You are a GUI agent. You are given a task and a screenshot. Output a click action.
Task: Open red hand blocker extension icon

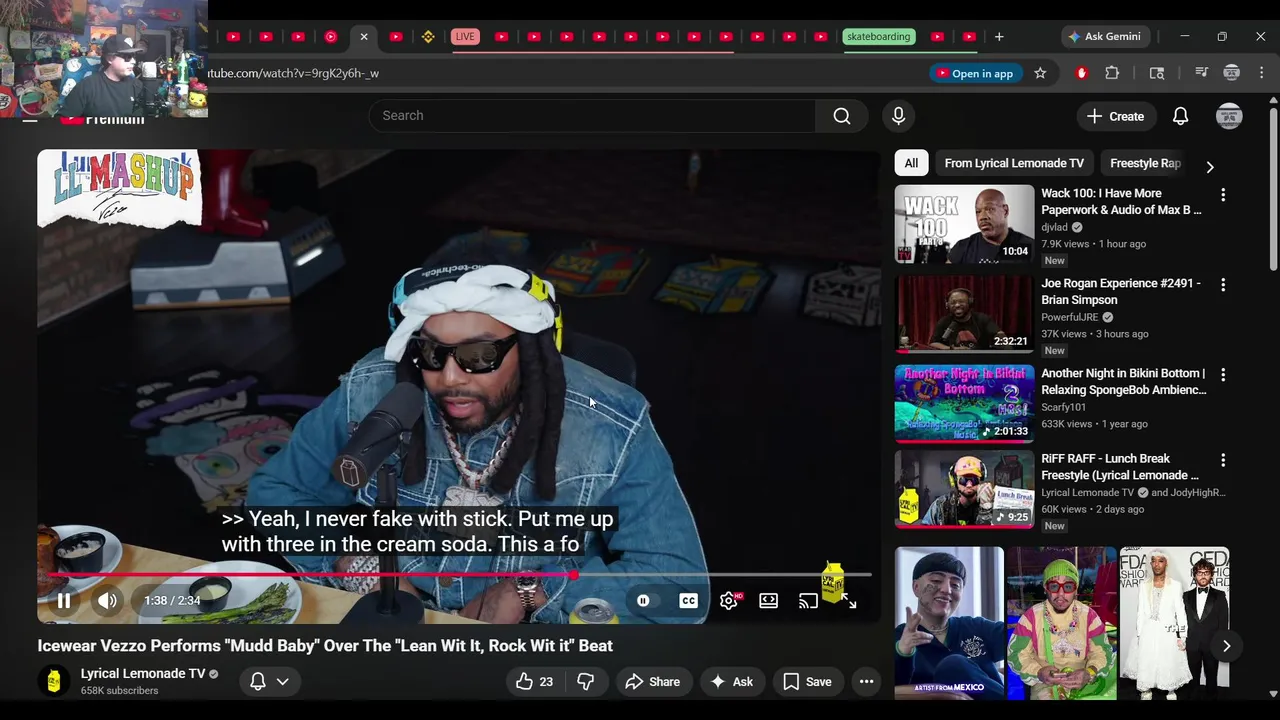click(1081, 73)
